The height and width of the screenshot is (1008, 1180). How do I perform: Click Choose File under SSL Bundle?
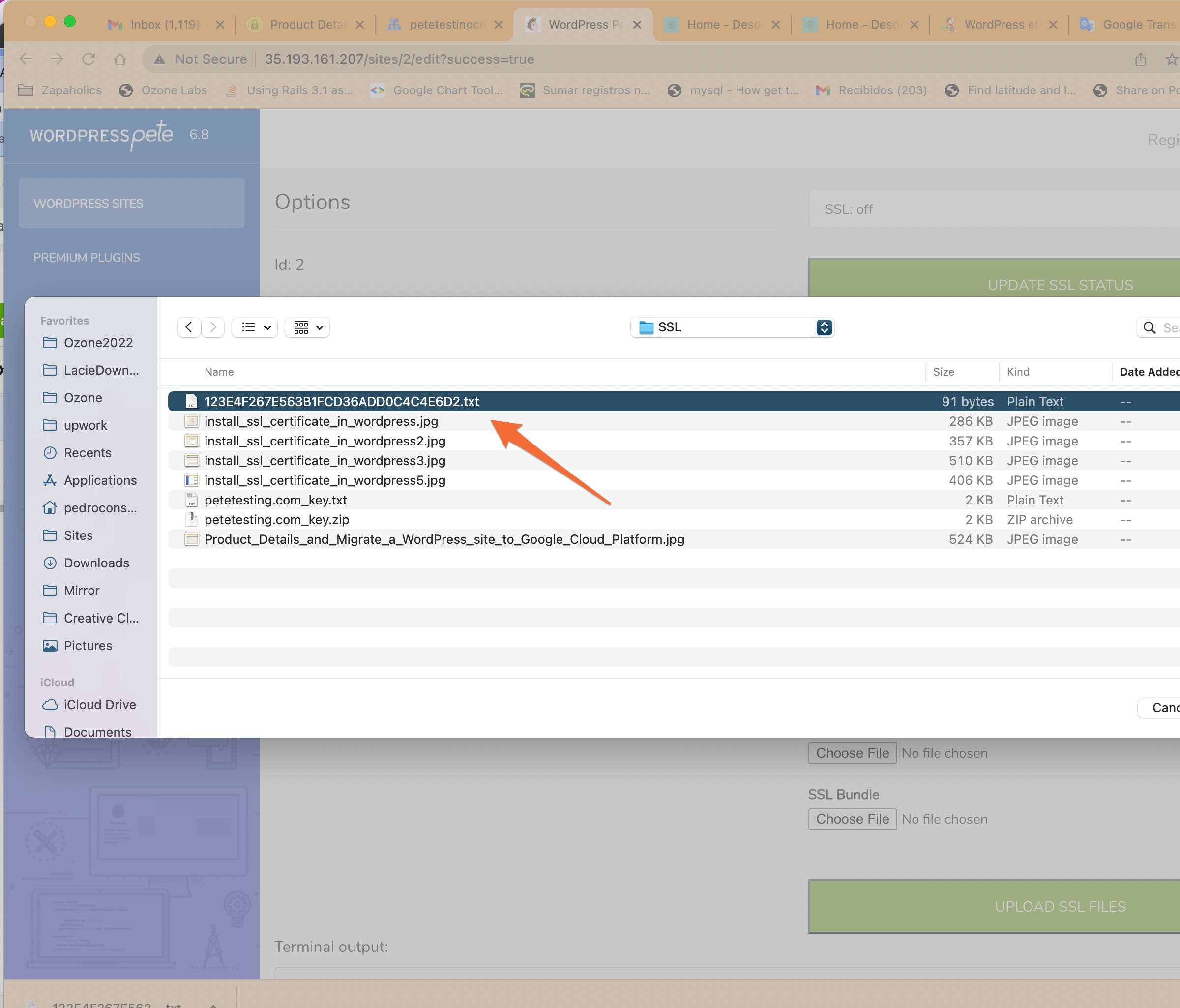tap(852, 819)
